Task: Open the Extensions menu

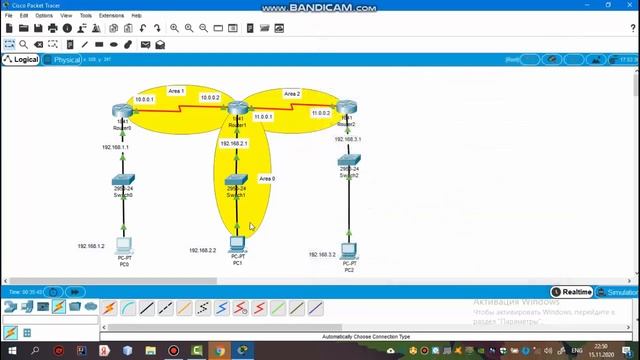Action: (x=111, y=16)
